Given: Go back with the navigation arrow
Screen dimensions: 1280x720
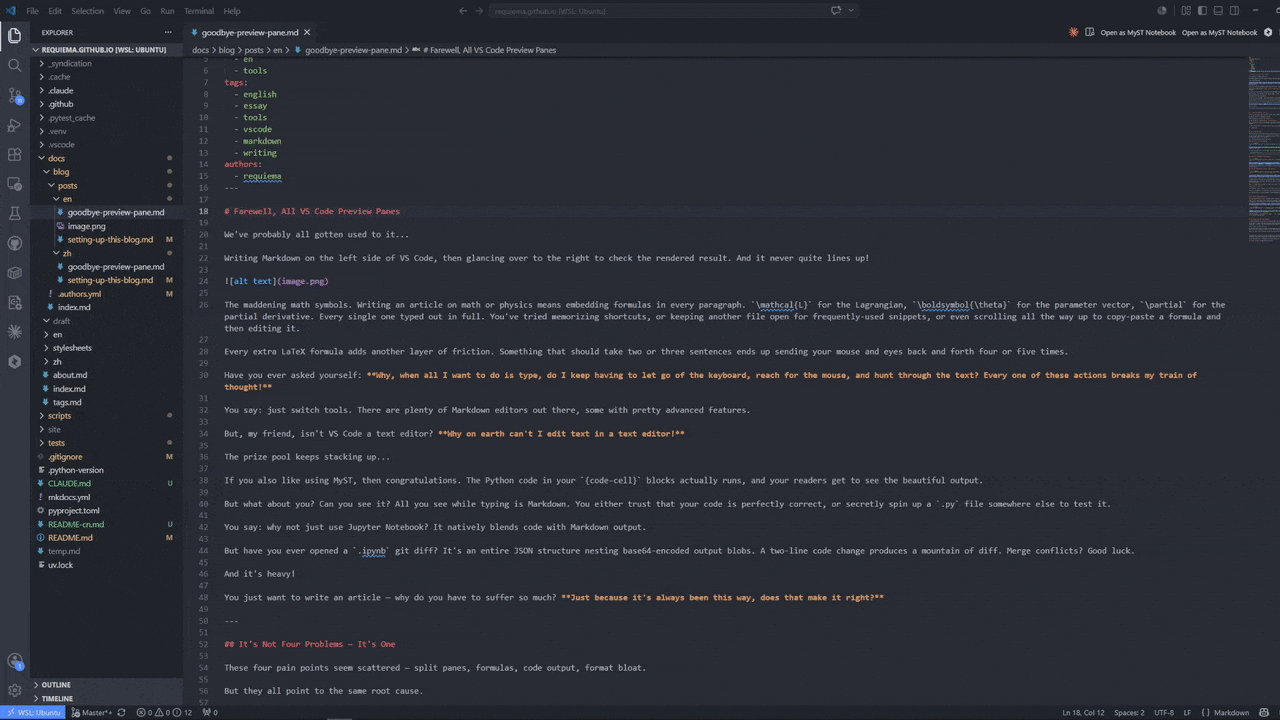Looking at the screenshot, I should tap(463, 11).
